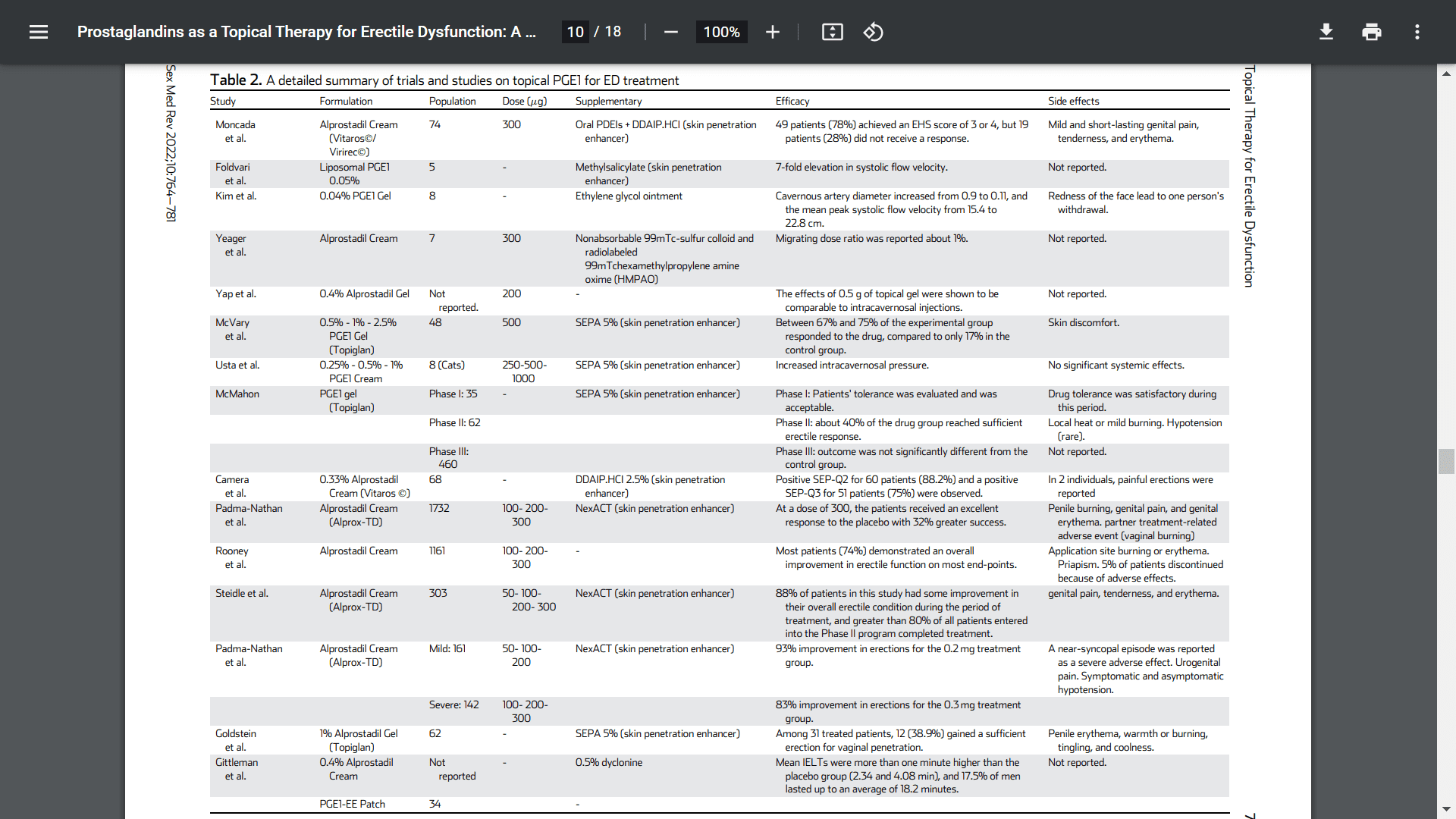
Task: Click 'Sex Med Rev 2022' vertical citation
Action: click(171, 143)
